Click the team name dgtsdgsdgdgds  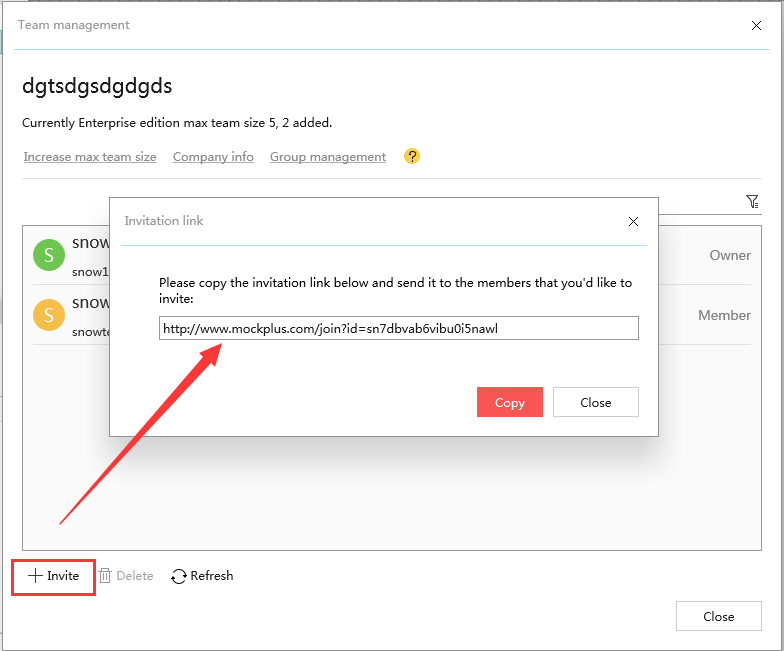pos(97,86)
